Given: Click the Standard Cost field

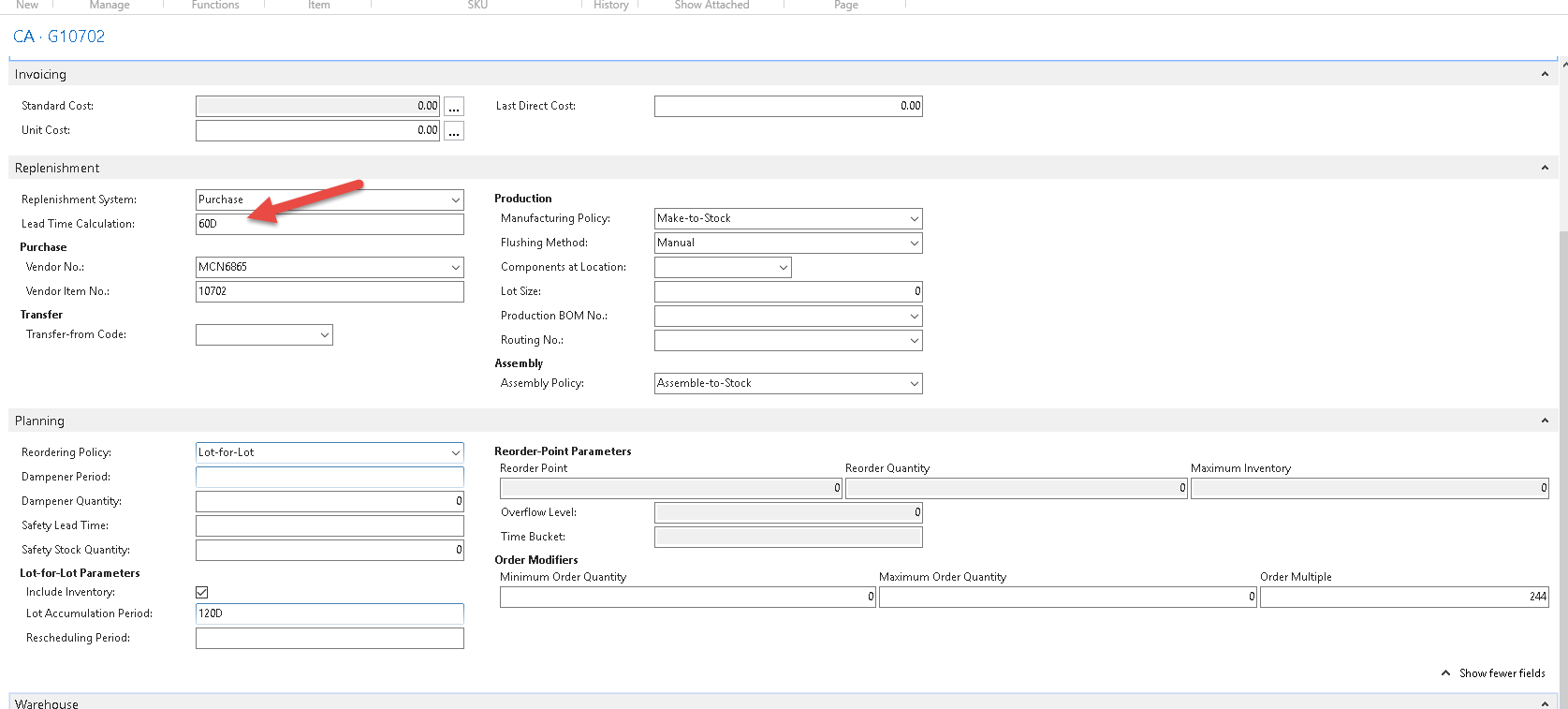Looking at the screenshot, I should 318,106.
